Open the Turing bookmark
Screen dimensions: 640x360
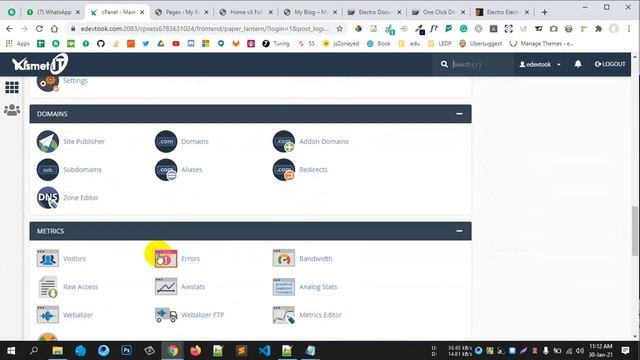pos(276,43)
